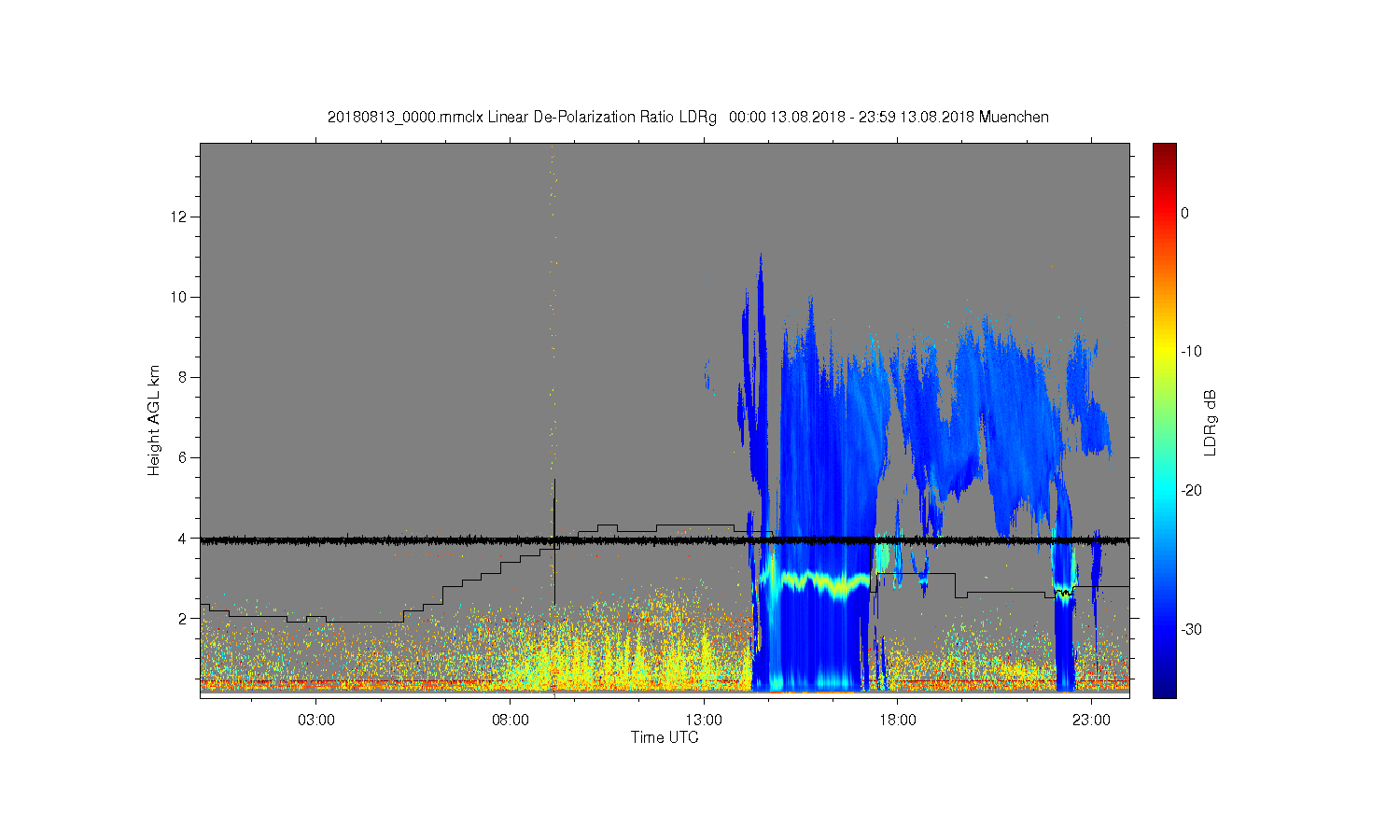The image size is (1400, 840).
Task: Click the plot title starting with 20180813_0000.mmclx
Action: [688, 118]
